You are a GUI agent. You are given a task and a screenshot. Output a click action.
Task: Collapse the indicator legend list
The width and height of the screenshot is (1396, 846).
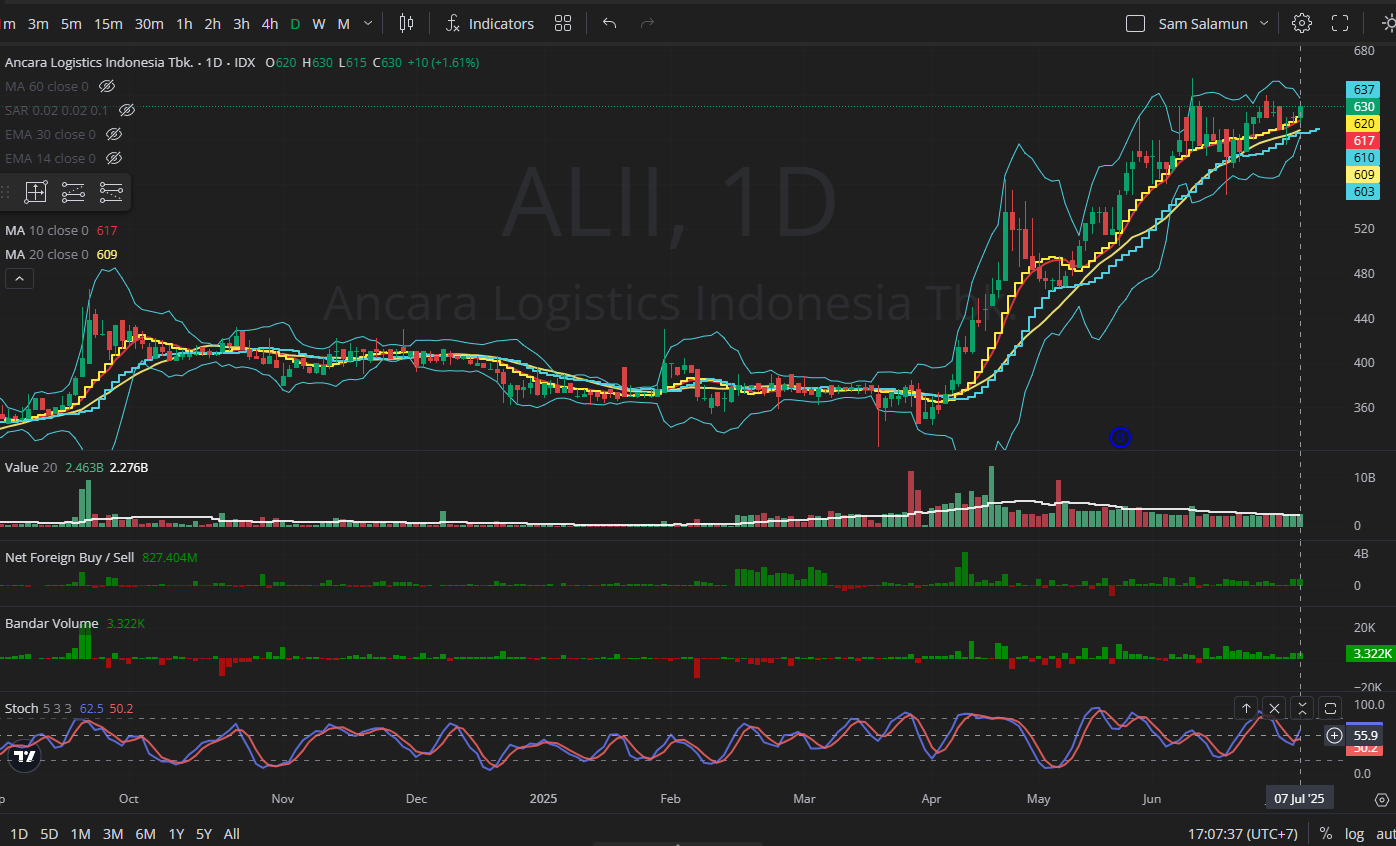20,279
